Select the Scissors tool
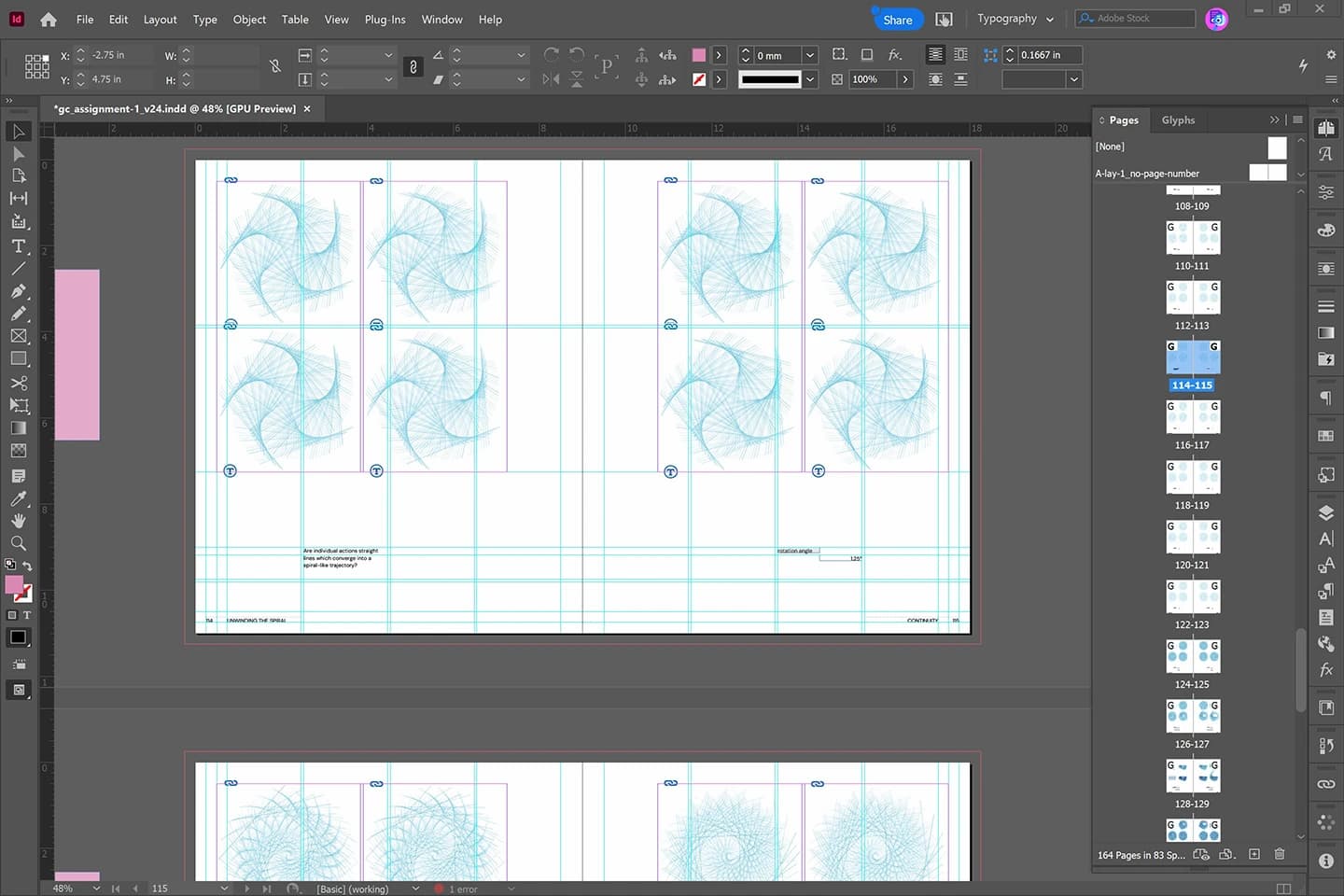The height and width of the screenshot is (896, 1344). tap(18, 384)
